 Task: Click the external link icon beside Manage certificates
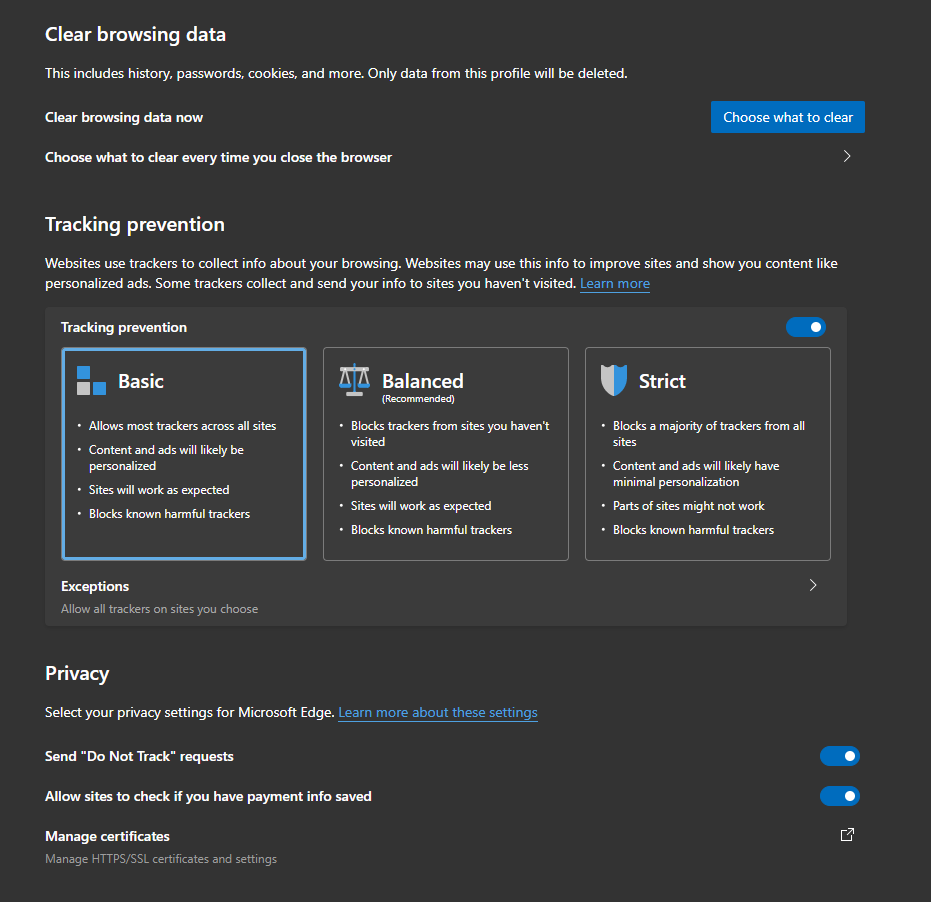pyautogui.click(x=847, y=834)
